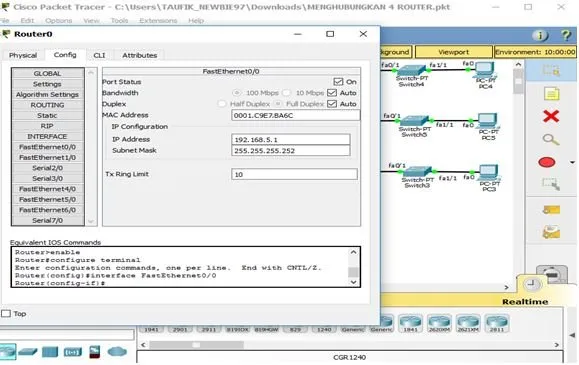Pick the 1841 router model icon
The image size is (579, 365).
pyautogui.click(x=410, y=323)
